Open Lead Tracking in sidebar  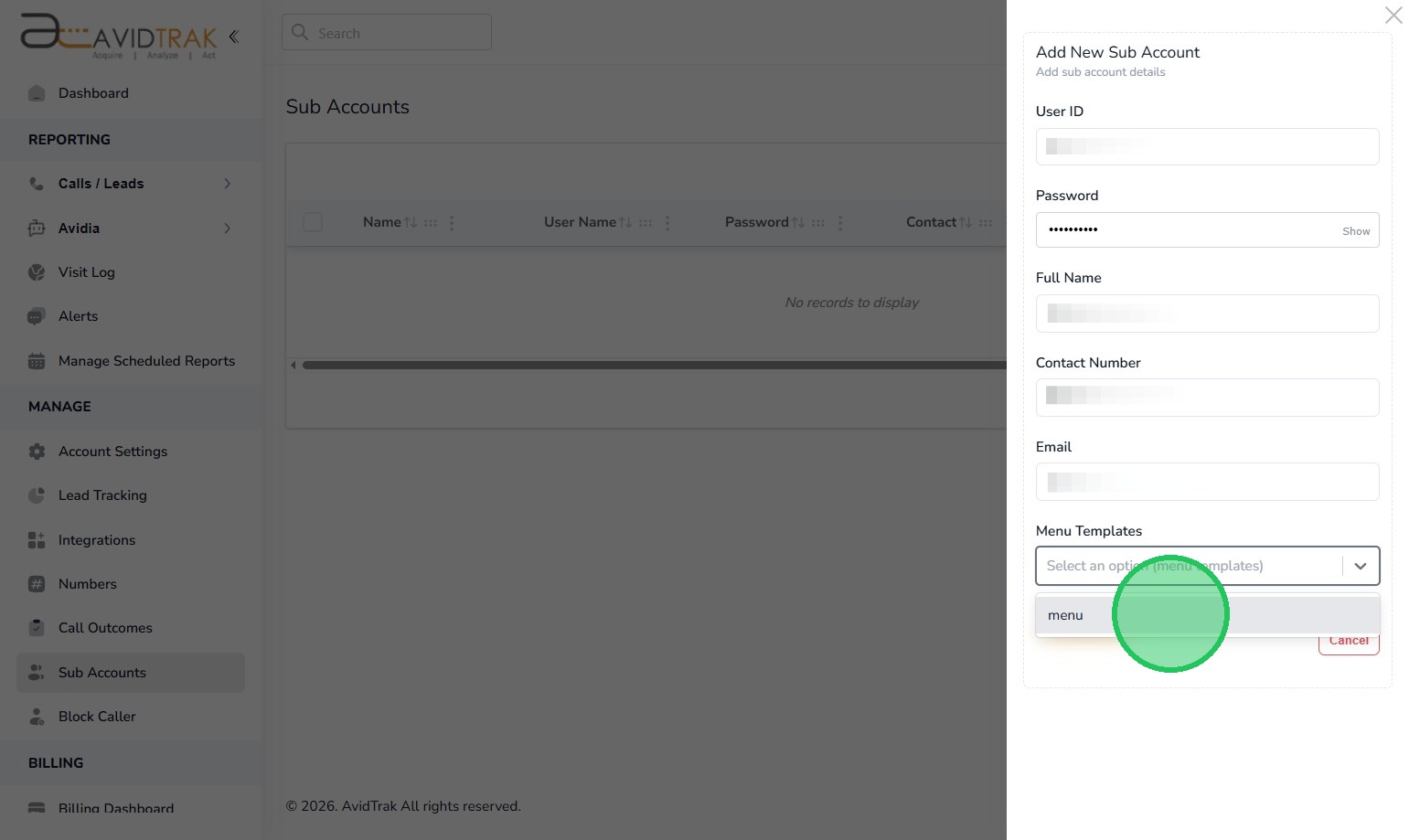point(102,495)
